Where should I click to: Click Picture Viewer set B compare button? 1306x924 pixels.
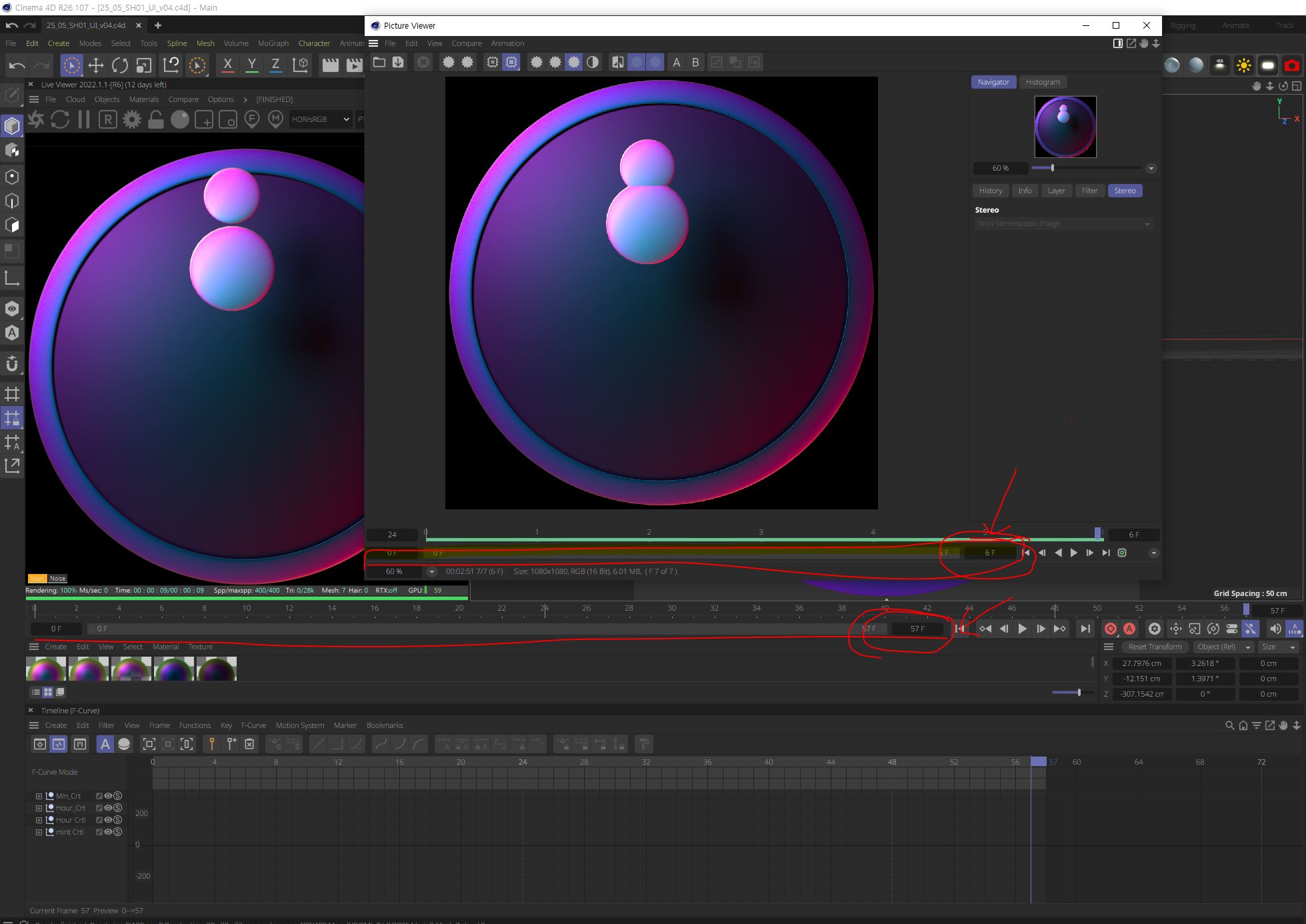tap(695, 62)
